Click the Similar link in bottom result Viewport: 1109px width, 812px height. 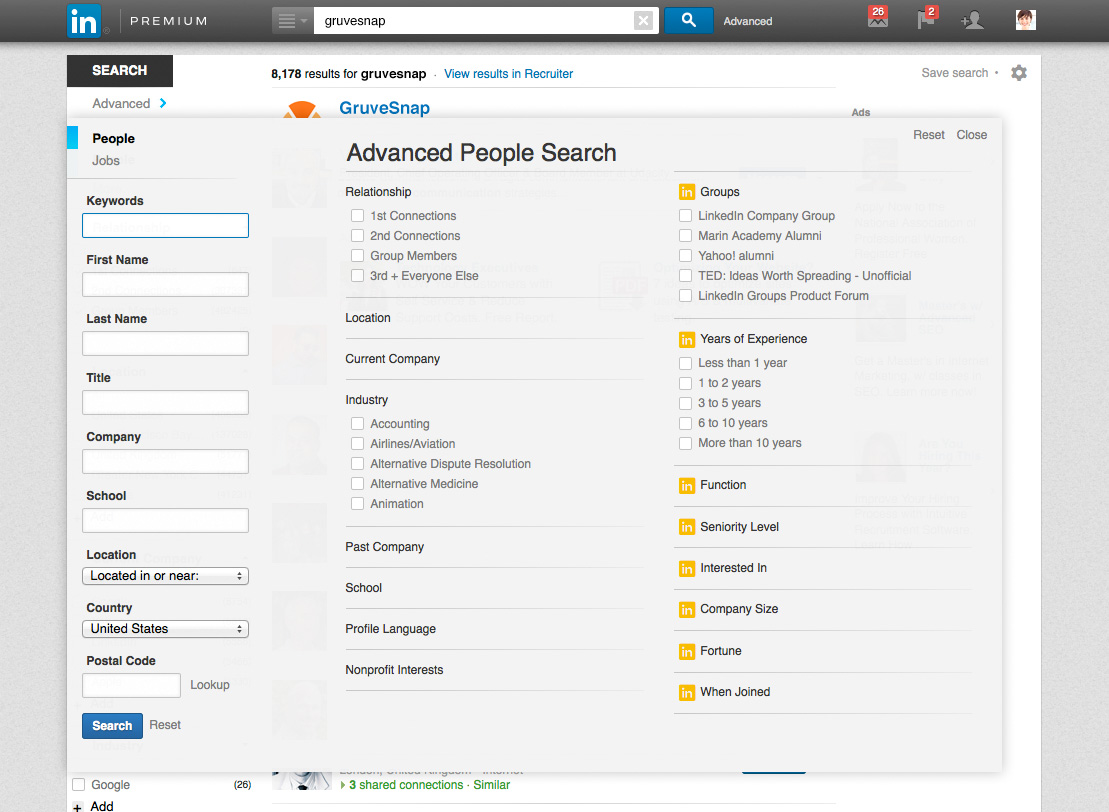click(492, 785)
